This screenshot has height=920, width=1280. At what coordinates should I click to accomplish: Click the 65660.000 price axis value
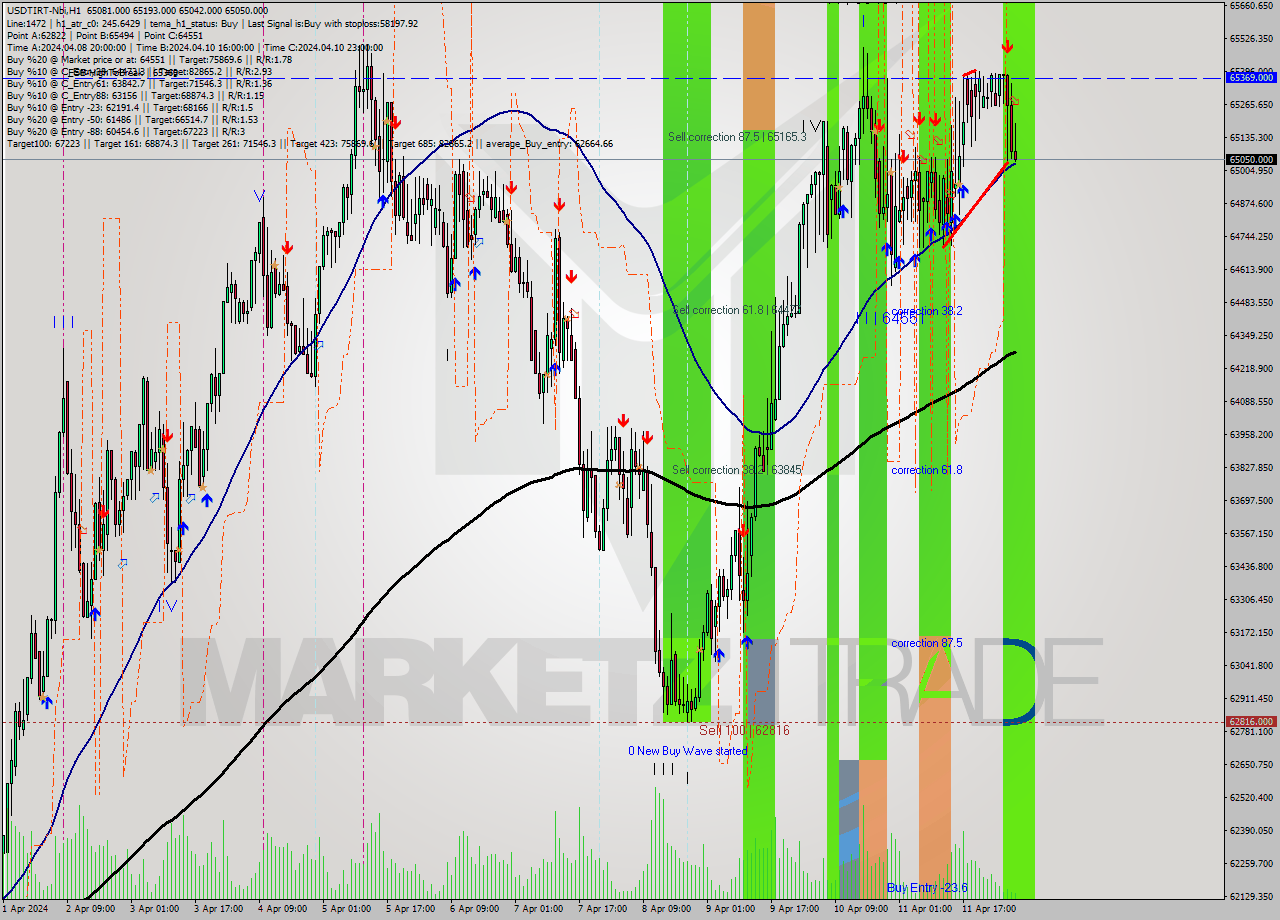(1251, 5)
